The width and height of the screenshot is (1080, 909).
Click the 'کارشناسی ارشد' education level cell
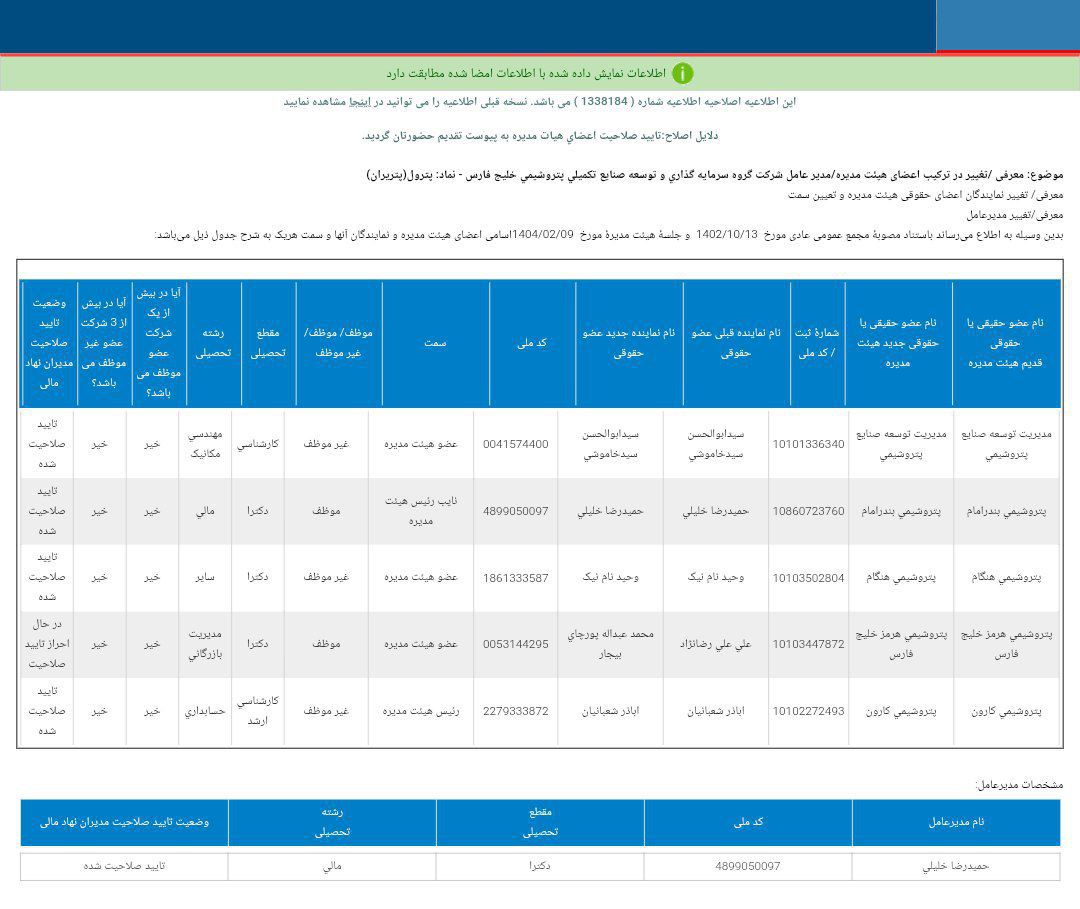[x=258, y=711]
